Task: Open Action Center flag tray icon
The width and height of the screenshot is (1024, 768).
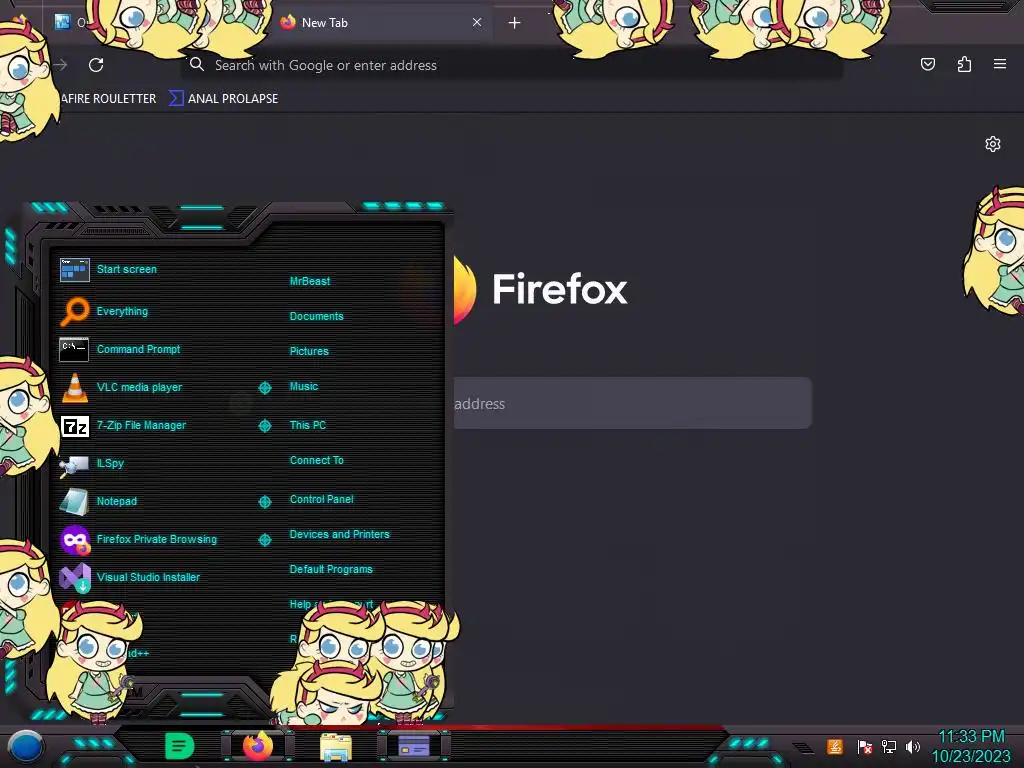Action: 864,746
